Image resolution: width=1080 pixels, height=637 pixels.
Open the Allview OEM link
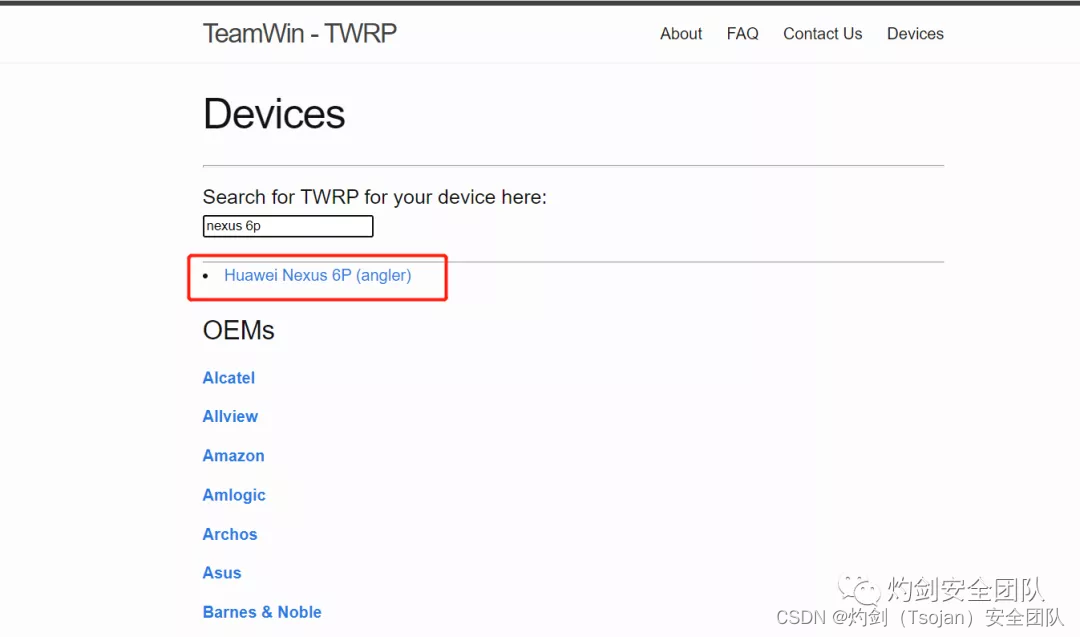tap(230, 417)
